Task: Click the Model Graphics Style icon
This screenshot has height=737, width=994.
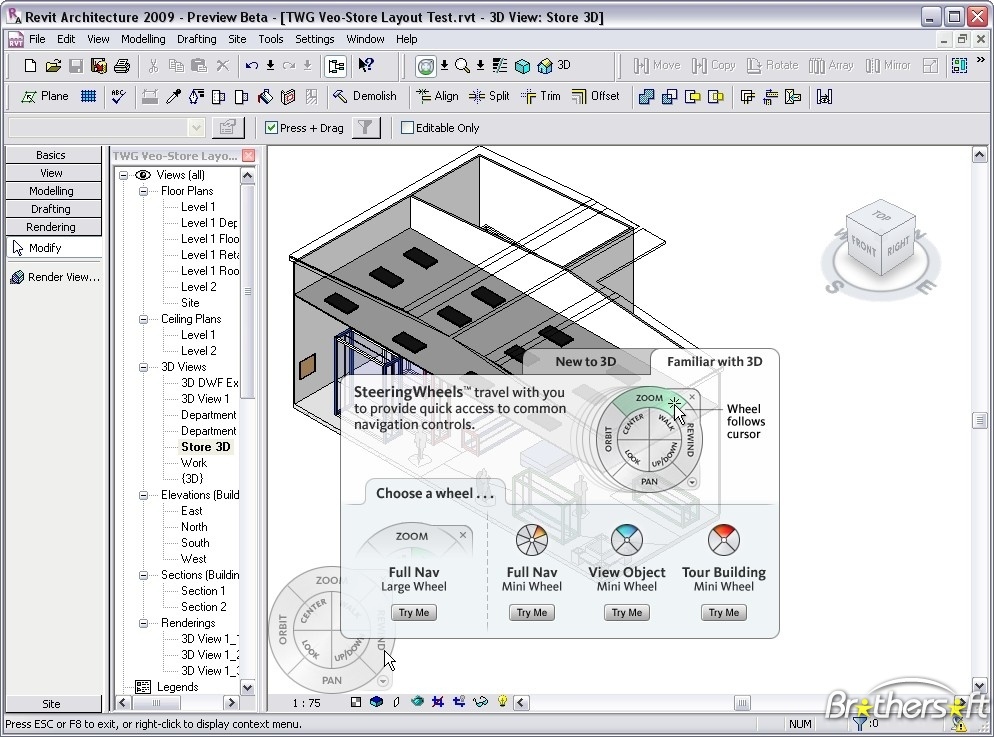Action: [x=377, y=703]
